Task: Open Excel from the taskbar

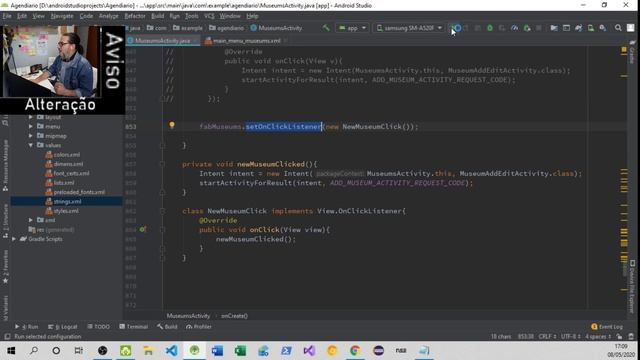Action: pyautogui.click(x=240, y=351)
